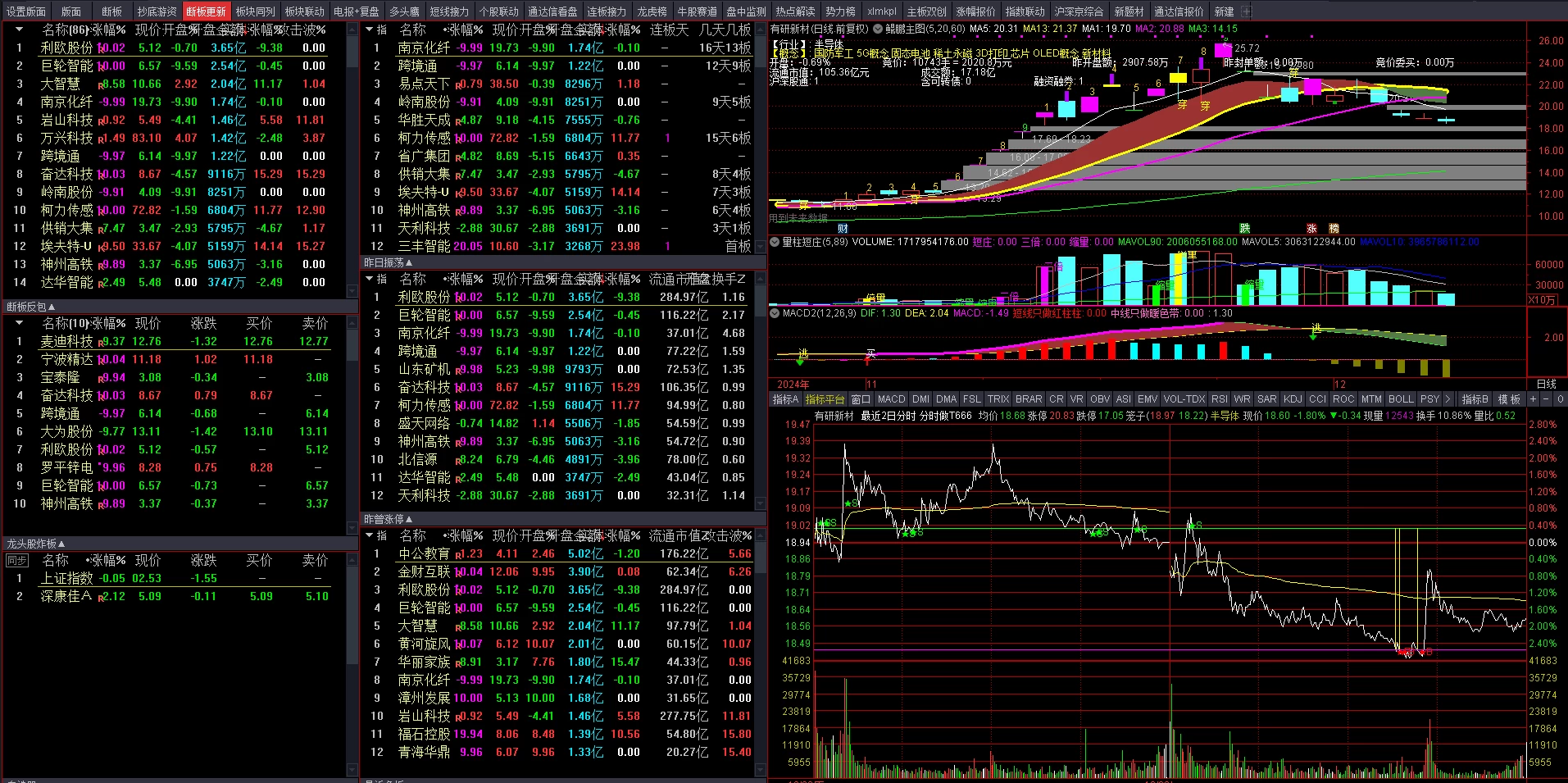The image size is (1568, 783).
Task: Select the 指标A button
Action: 785,399
